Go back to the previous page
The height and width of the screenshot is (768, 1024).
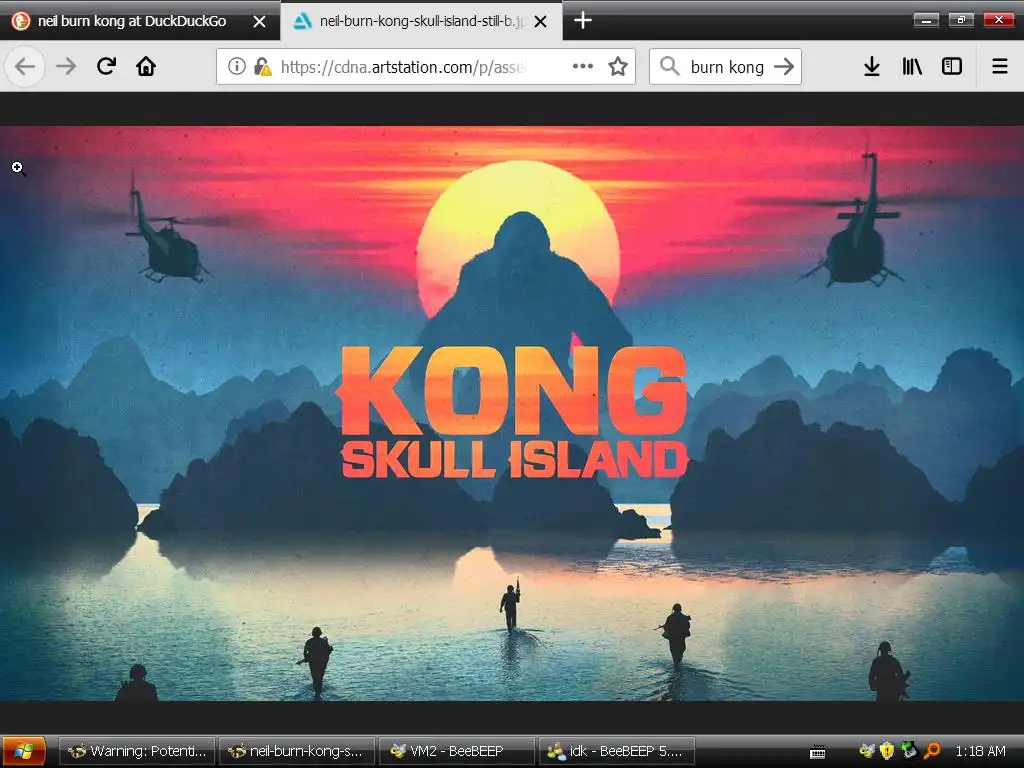[25, 66]
